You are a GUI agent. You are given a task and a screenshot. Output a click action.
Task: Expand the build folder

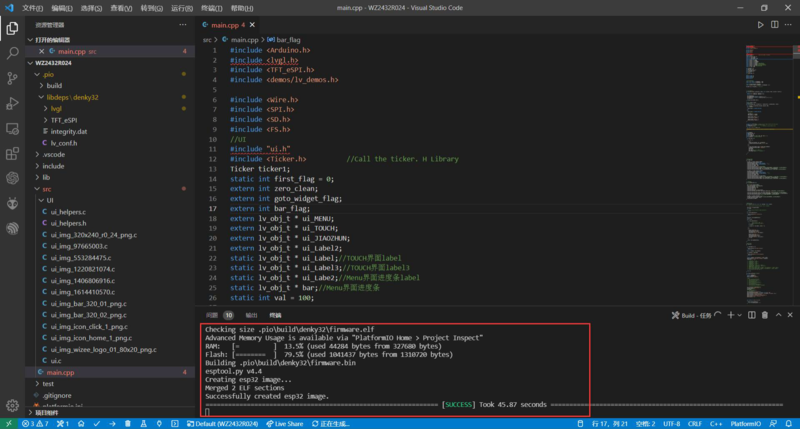coord(41,86)
